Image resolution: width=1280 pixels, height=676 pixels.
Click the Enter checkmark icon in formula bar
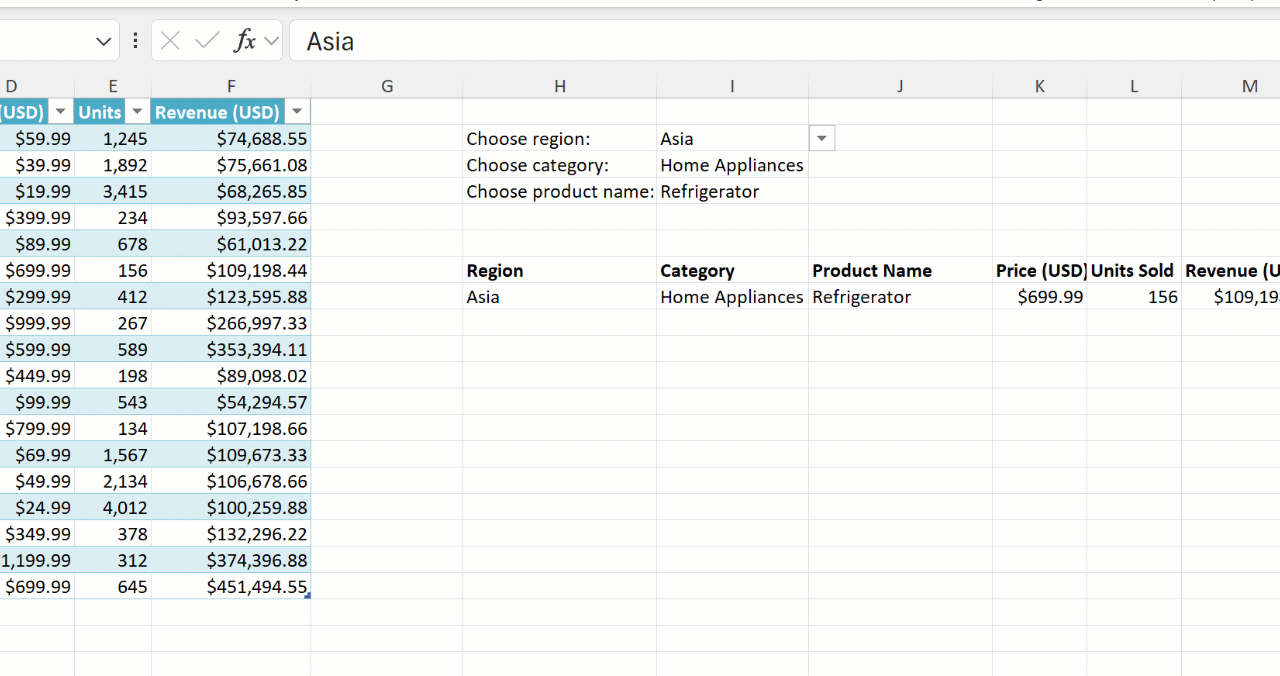pos(207,41)
